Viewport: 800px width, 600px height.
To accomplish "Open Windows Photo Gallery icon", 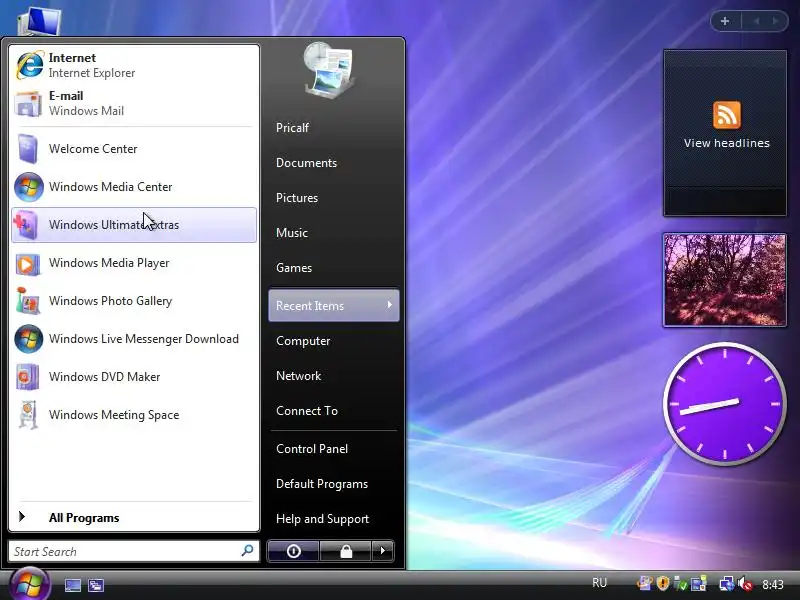I will [x=28, y=301].
